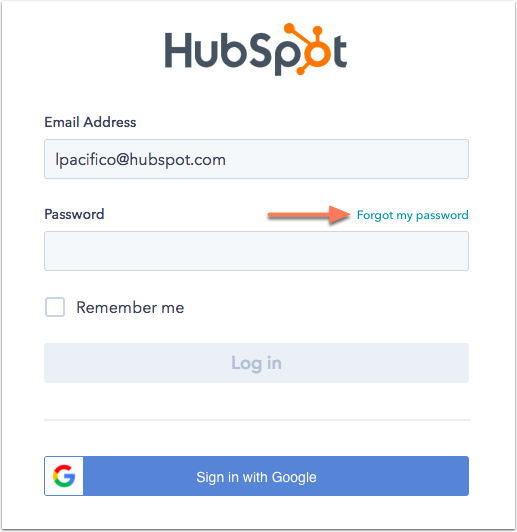517x532 pixels.
Task: Click the Password field label
Action: pyautogui.click(x=74, y=214)
